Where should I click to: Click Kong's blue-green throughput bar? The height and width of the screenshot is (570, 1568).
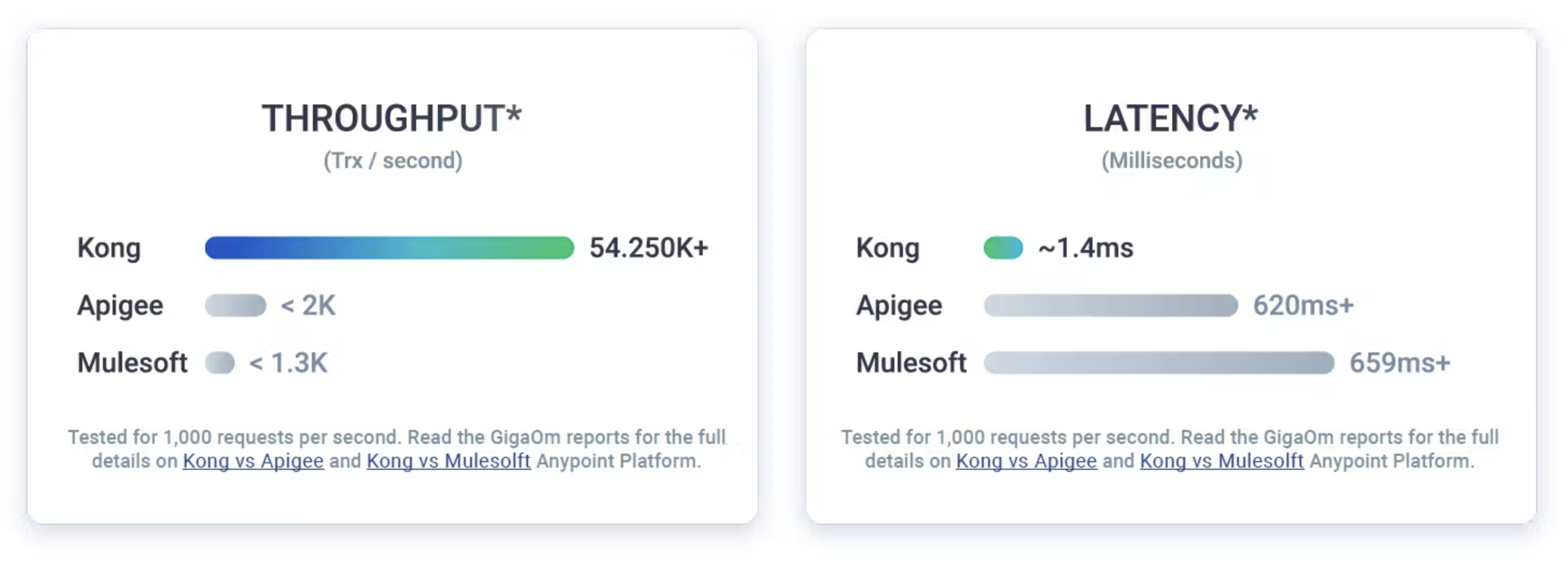coord(389,248)
